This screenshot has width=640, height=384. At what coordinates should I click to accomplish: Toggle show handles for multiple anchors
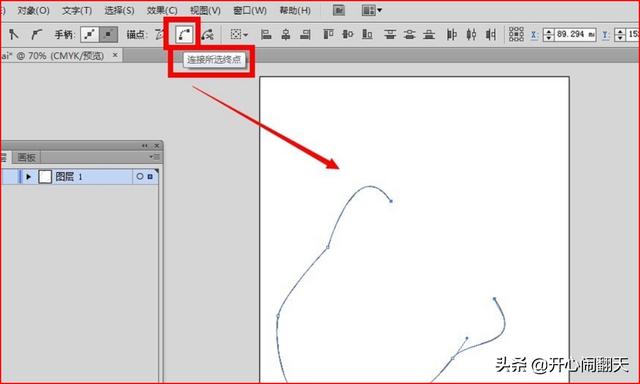point(90,35)
